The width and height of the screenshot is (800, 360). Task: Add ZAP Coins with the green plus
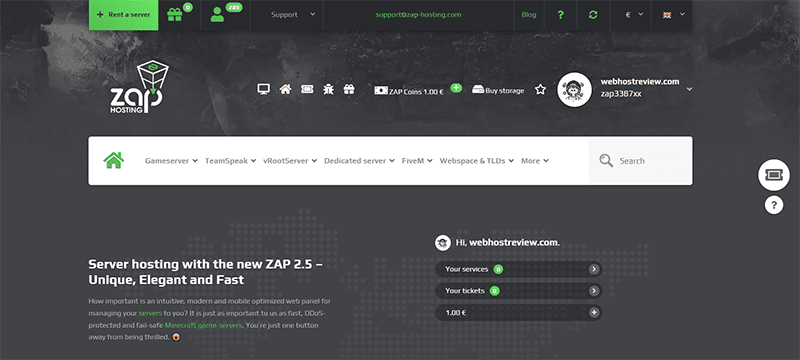(456, 88)
